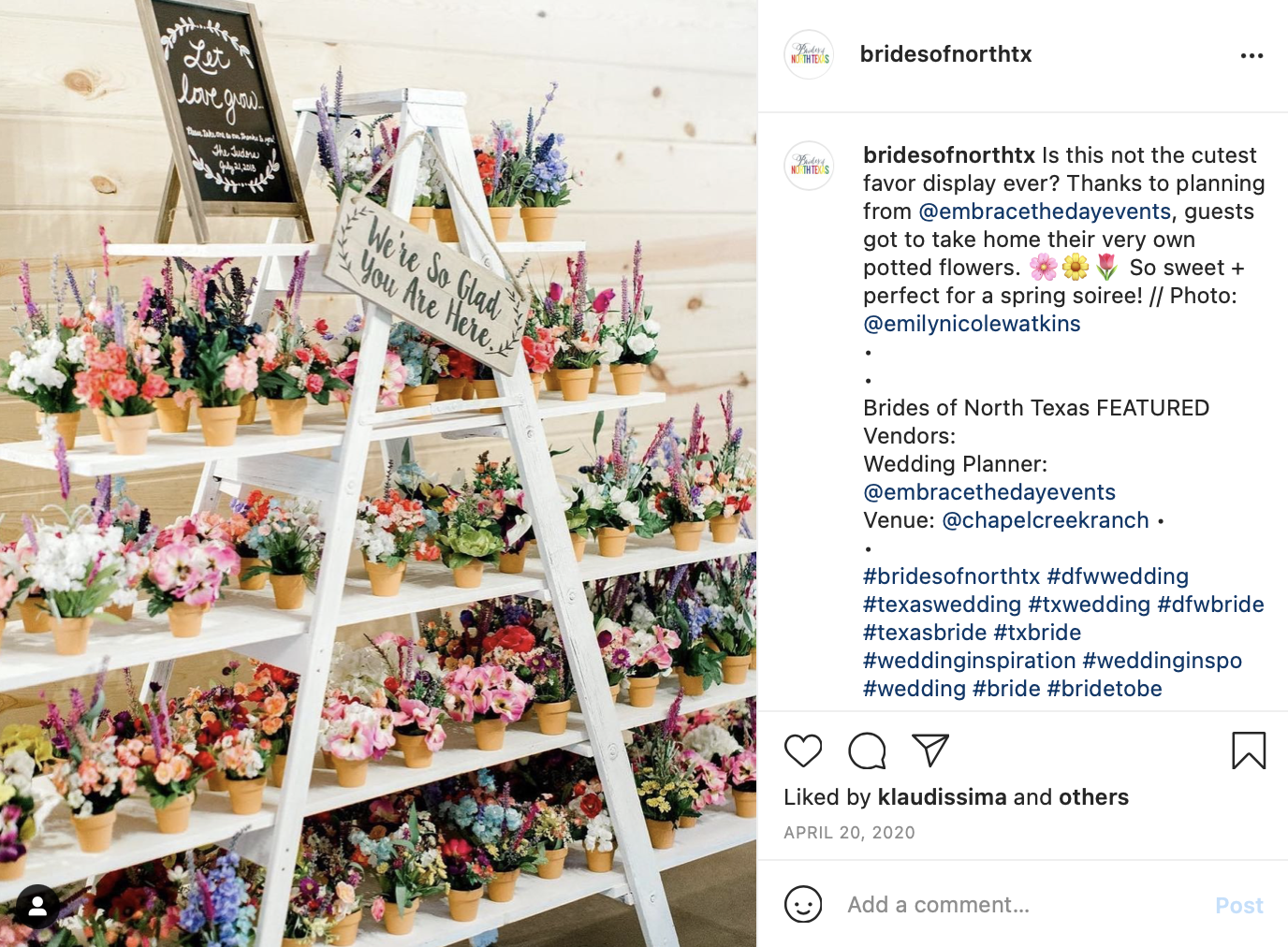This screenshot has width=1288, height=947.
Task: Open @embracethedayevents under Wedding Planner
Action: tap(989, 492)
